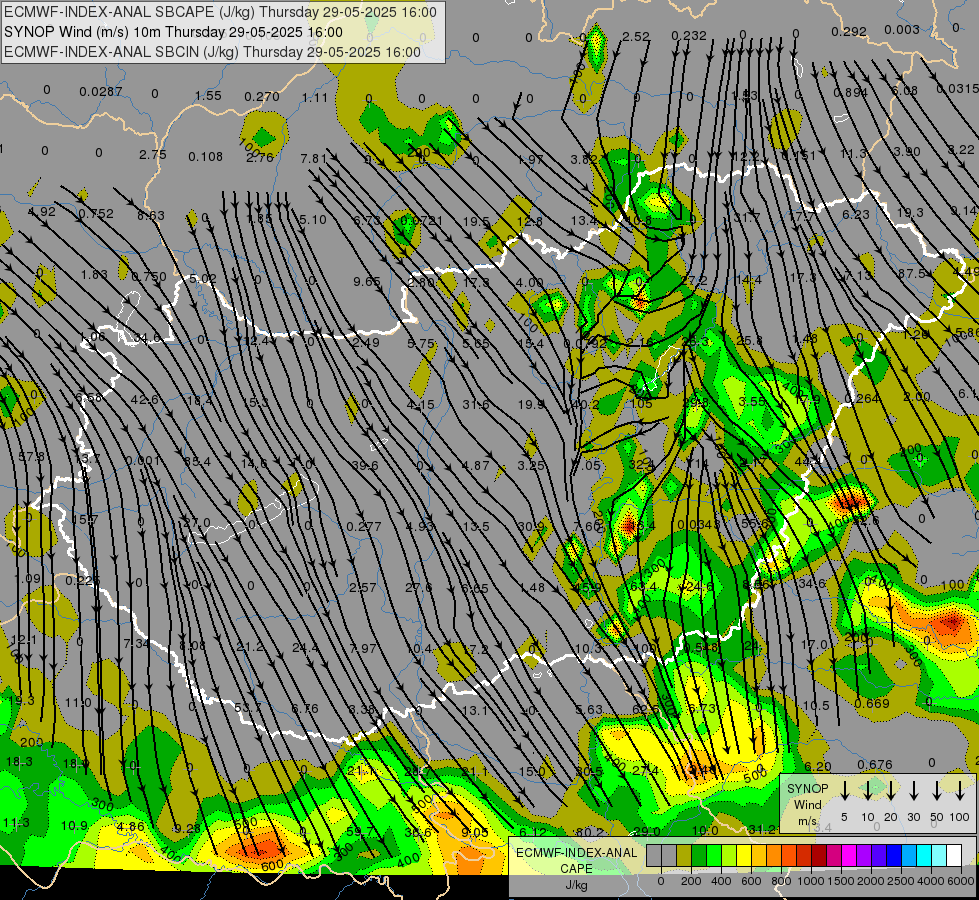Click the 50 m/s wind arrow in SYNOP legend
The image size is (979, 900).
[937, 791]
